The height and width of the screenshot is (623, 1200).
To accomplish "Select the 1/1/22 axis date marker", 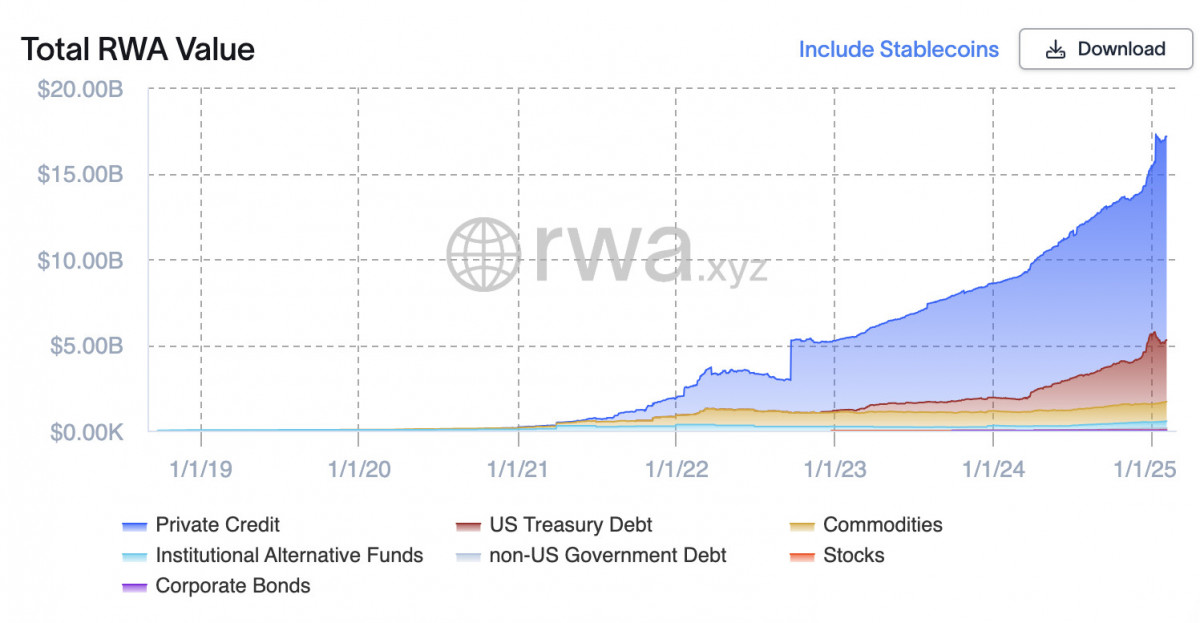I will 677,467.
